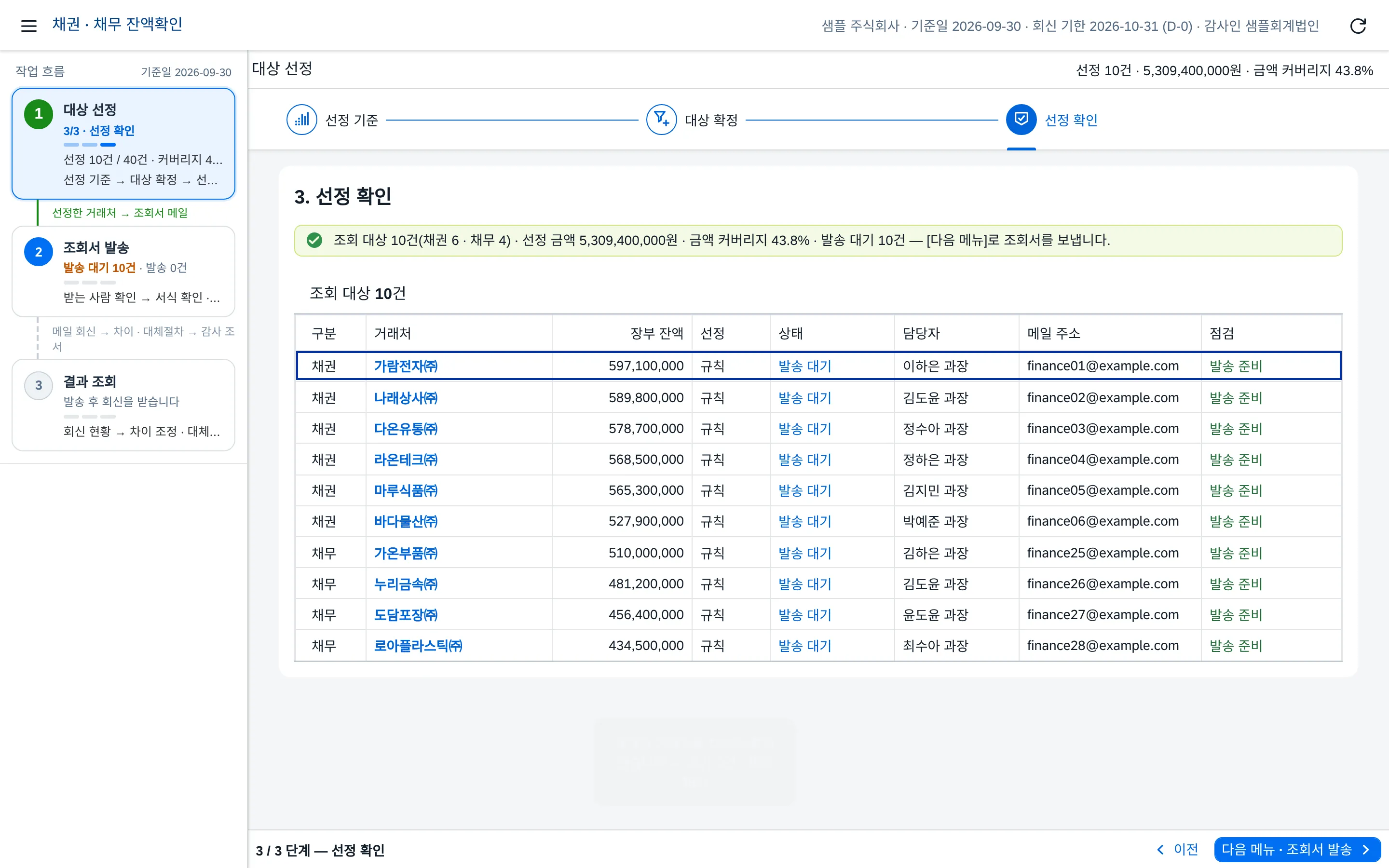The height and width of the screenshot is (868, 1389).
Task: Open the 대상 선정 workflow card
Action: coord(123,144)
